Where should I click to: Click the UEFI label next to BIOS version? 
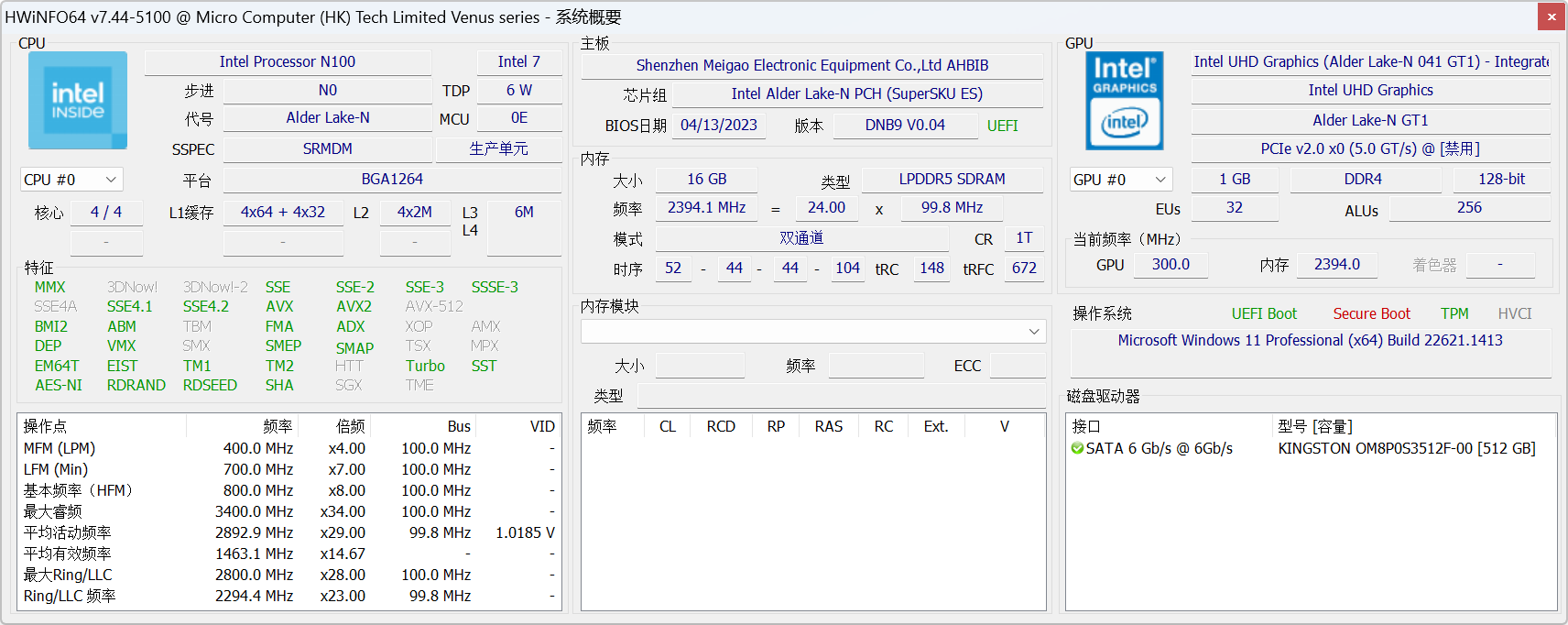(1002, 126)
